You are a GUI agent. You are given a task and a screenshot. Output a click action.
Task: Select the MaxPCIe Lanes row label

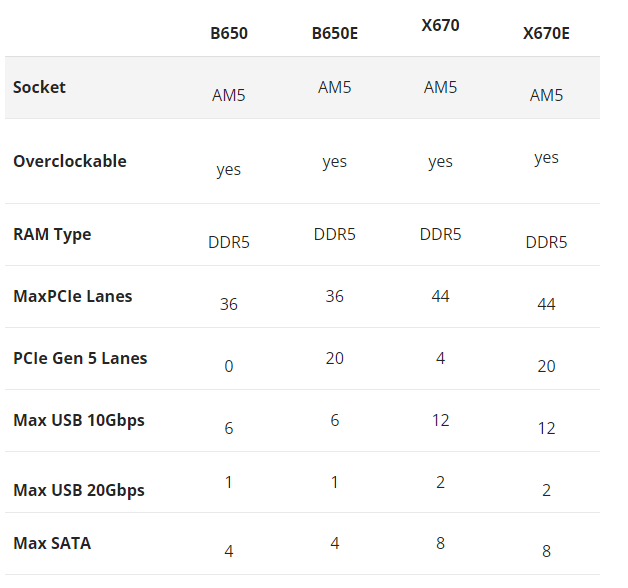click(73, 296)
